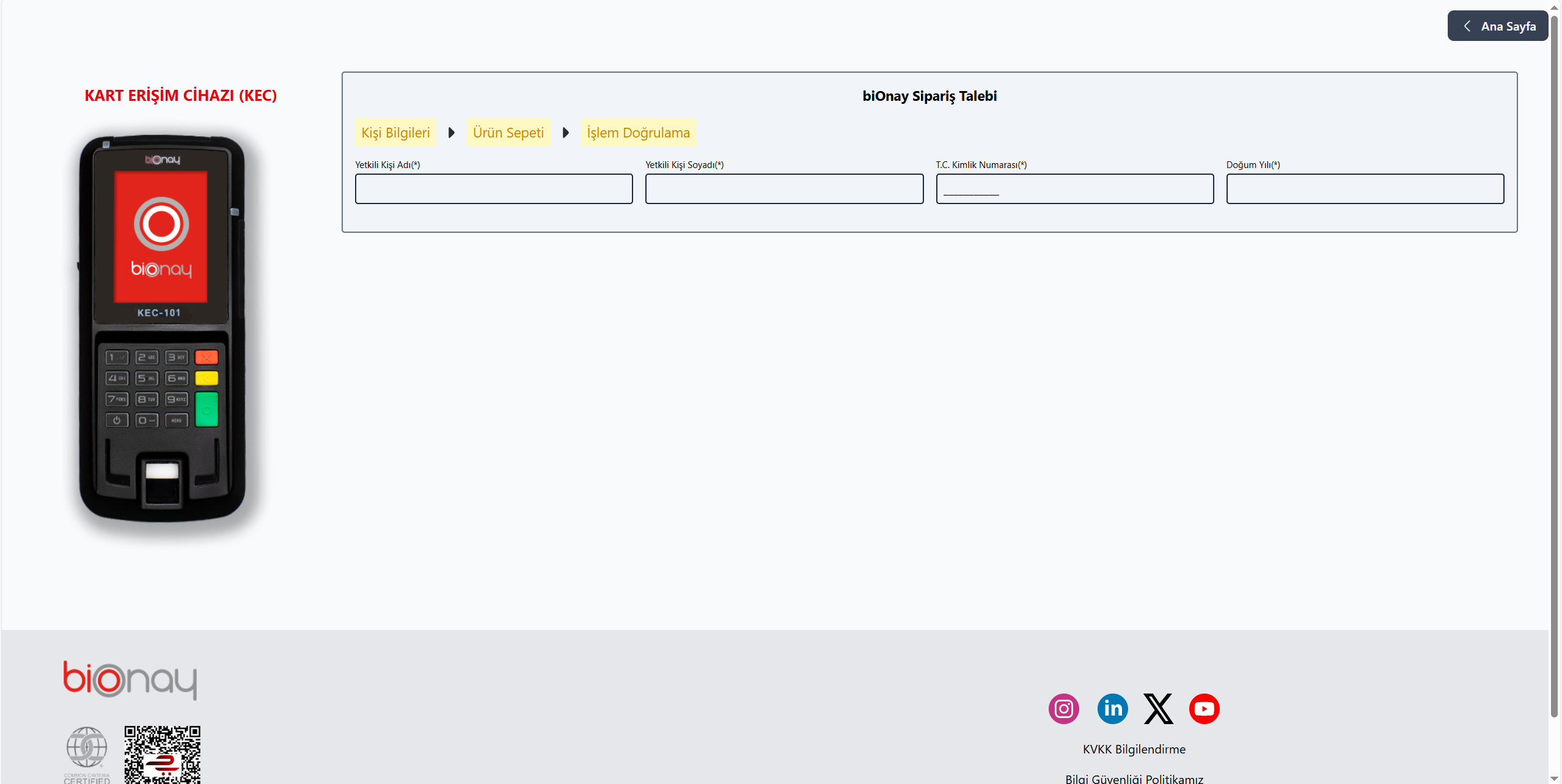
Task: Go to İşlem Doğrulama step
Action: point(638,133)
